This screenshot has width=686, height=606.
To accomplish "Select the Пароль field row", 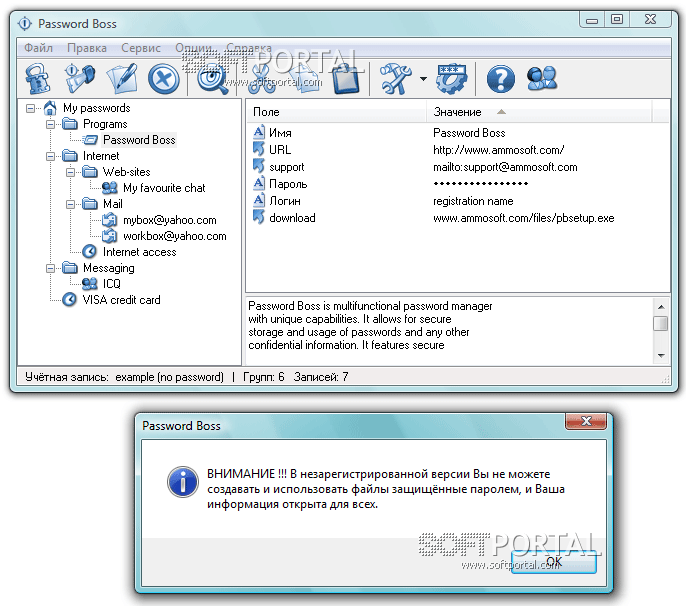I will (x=457, y=184).
